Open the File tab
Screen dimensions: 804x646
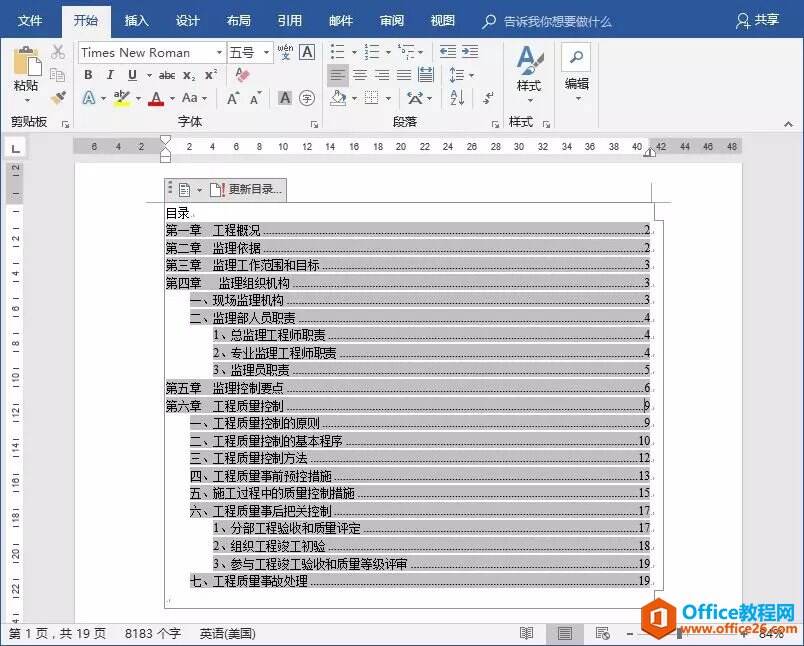coord(30,21)
